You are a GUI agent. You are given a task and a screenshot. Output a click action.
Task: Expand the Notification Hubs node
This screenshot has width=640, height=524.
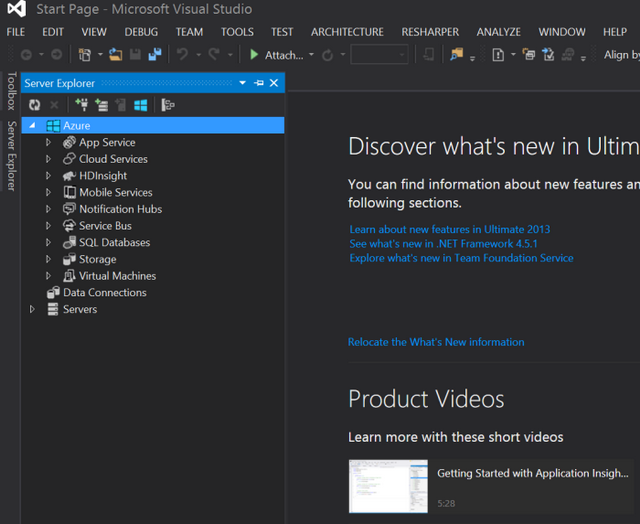pyautogui.click(x=48, y=209)
